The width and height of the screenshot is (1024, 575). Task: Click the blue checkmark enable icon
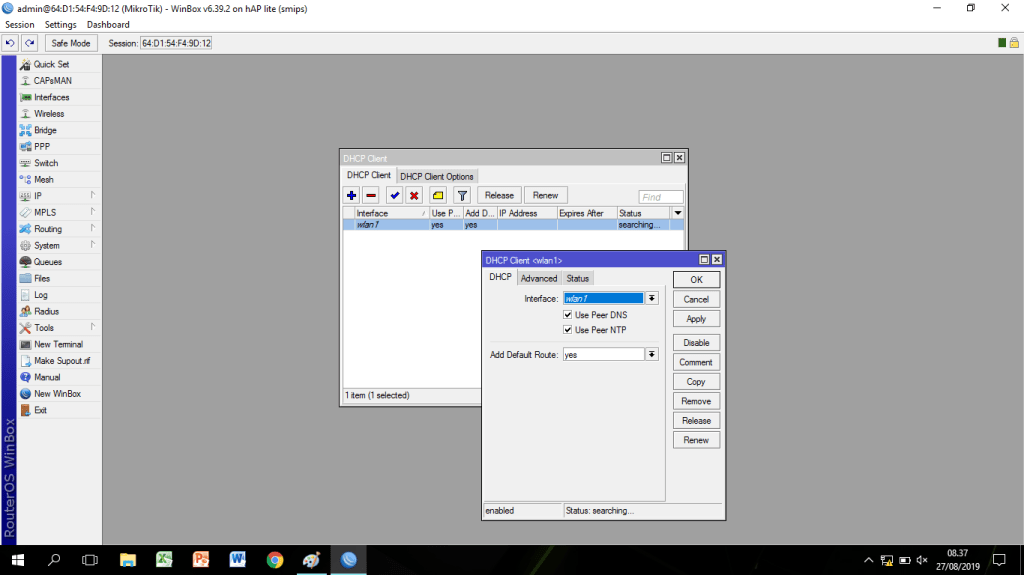tap(394, 195)
